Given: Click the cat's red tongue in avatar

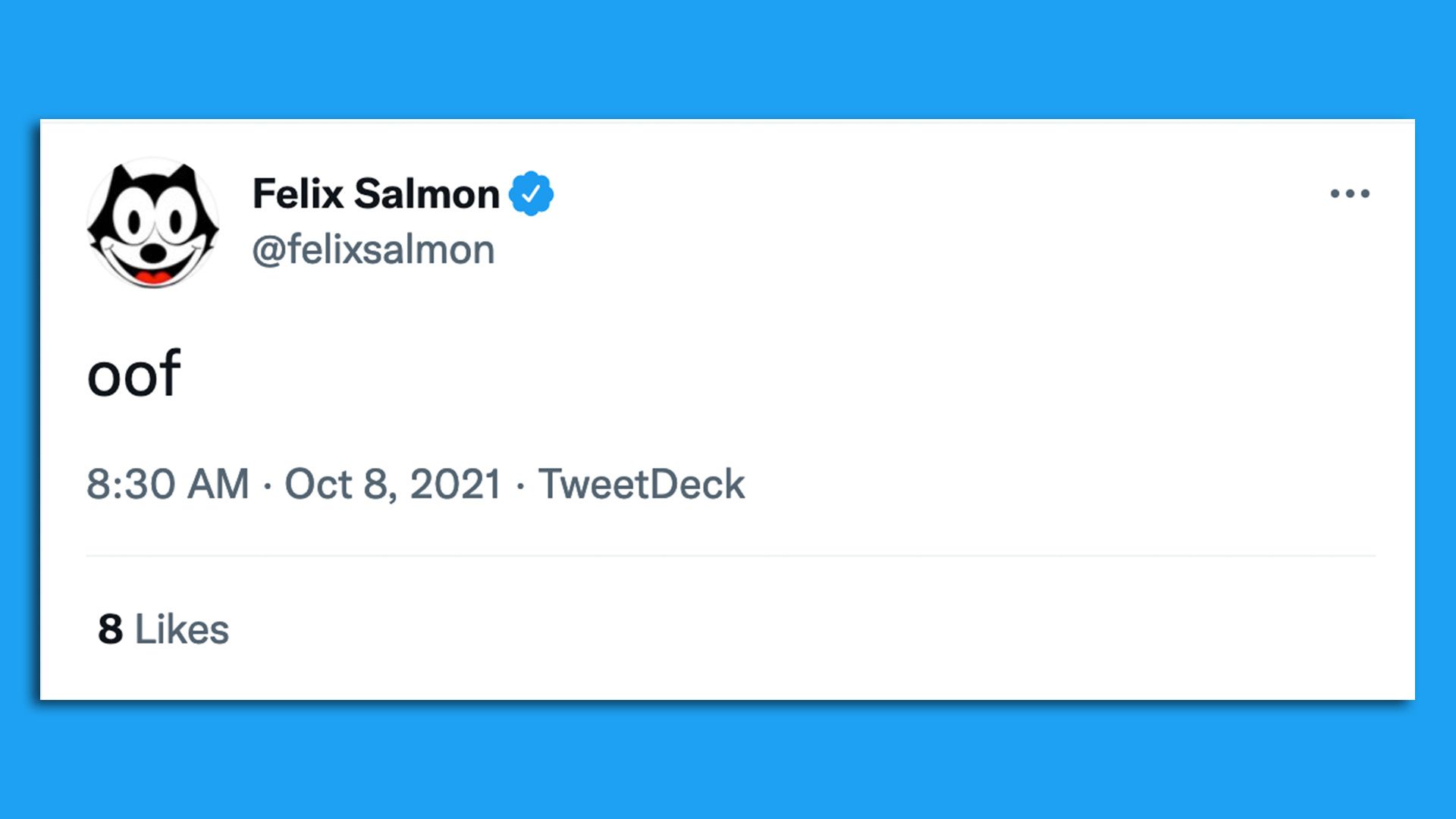Looking at the screenshot, I should pos(154,276).
